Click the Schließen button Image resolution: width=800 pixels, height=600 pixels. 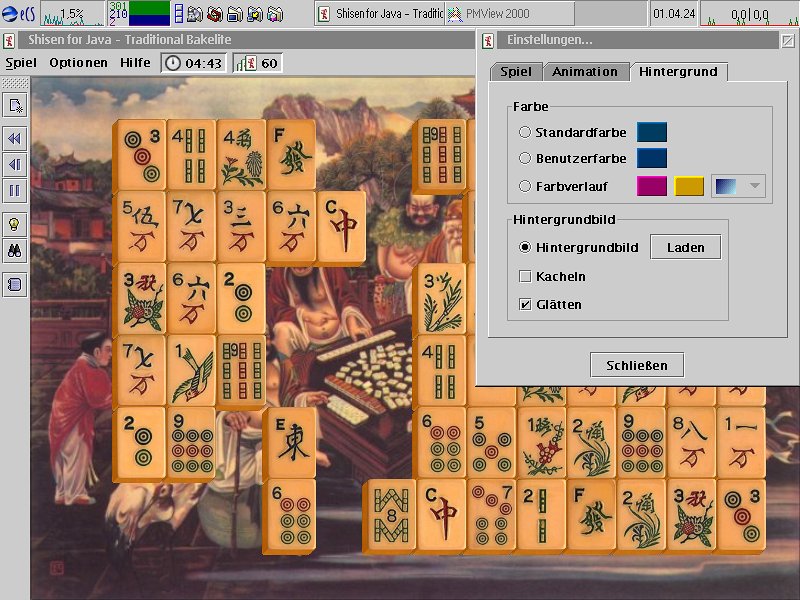click(637, 365)
